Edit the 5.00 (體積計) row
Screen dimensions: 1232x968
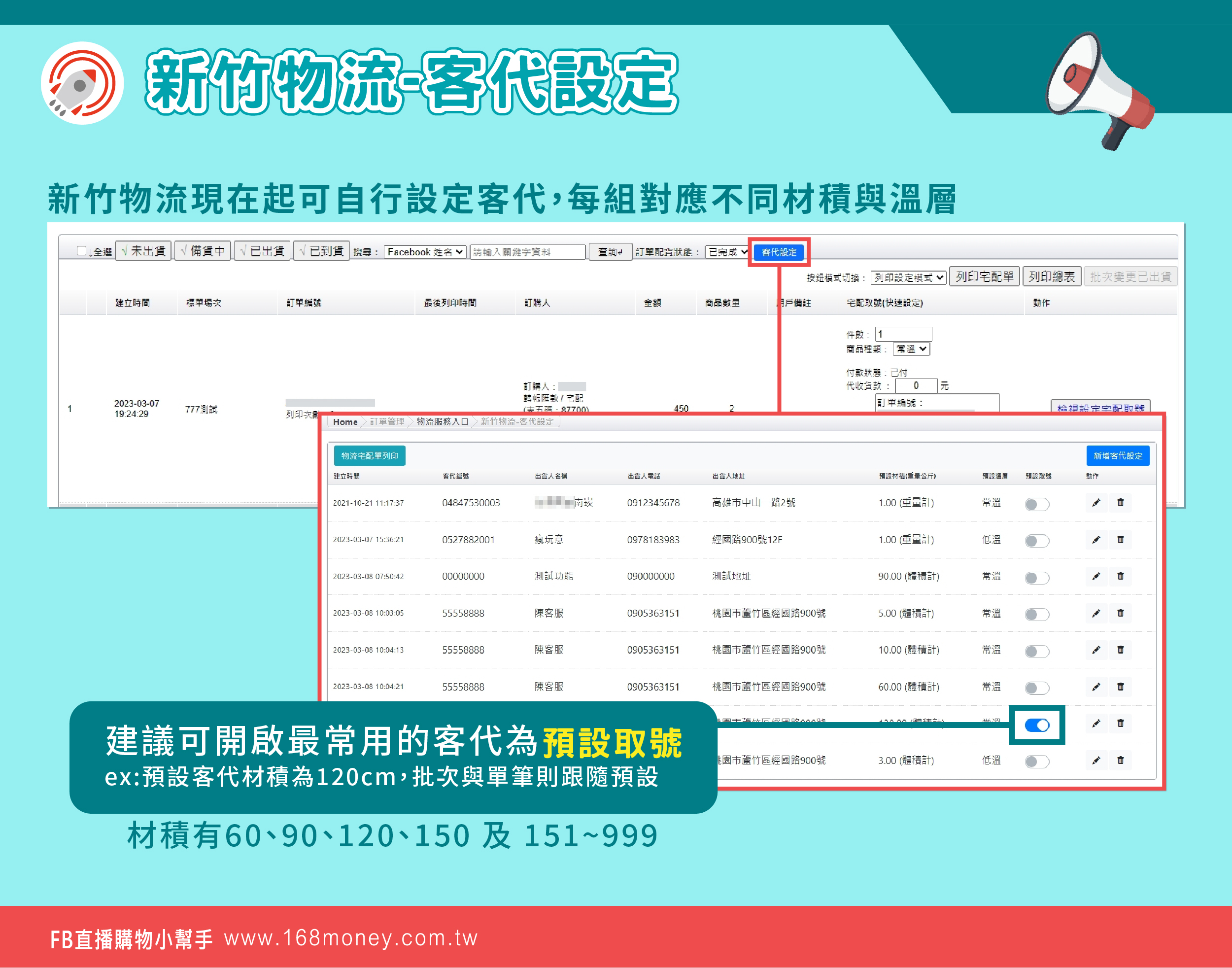click(1096, 613)
